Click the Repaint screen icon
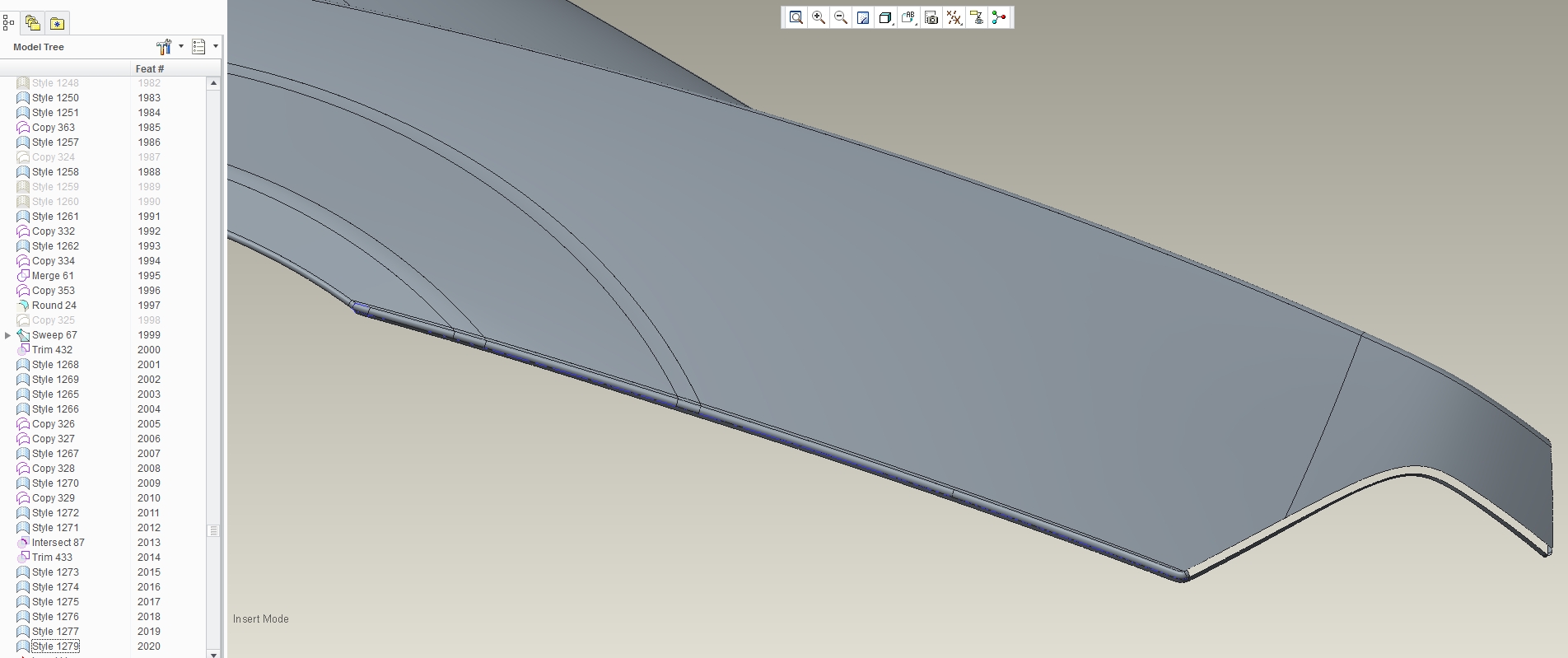Screen dimensions: 1568x658 coord(863,17)
